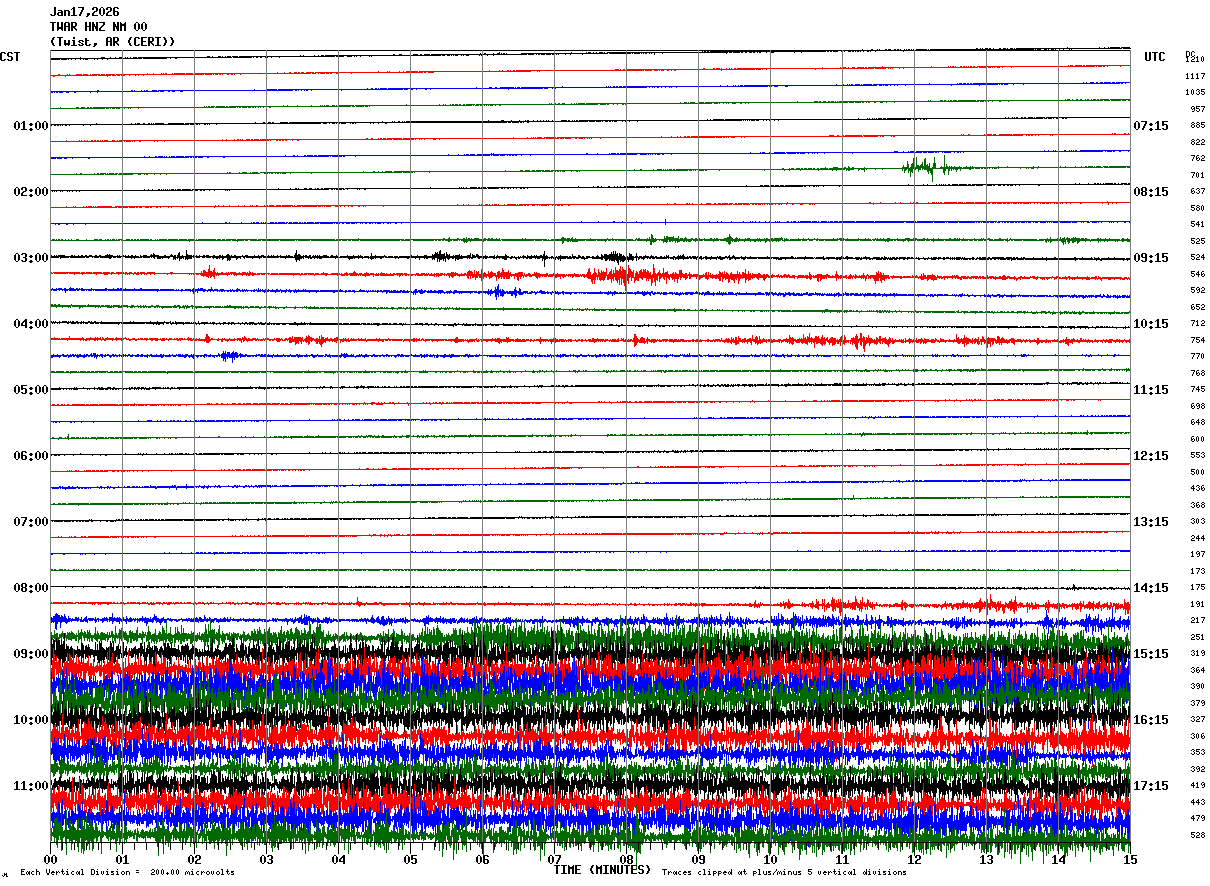Viewport: 1210px width, 886px height.
Task: Click the 17:15 UTC row label
Action: pos(1151,786)
